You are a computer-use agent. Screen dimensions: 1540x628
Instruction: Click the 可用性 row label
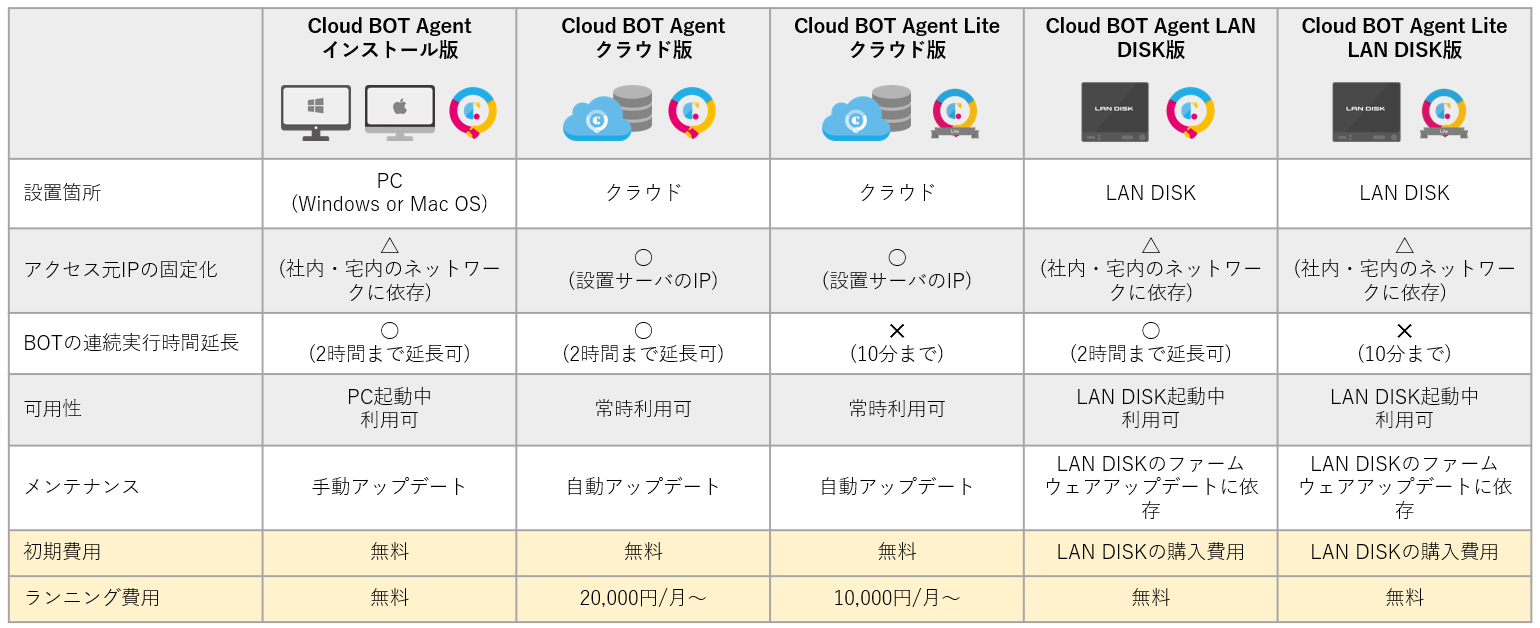[x=53, y=409]
